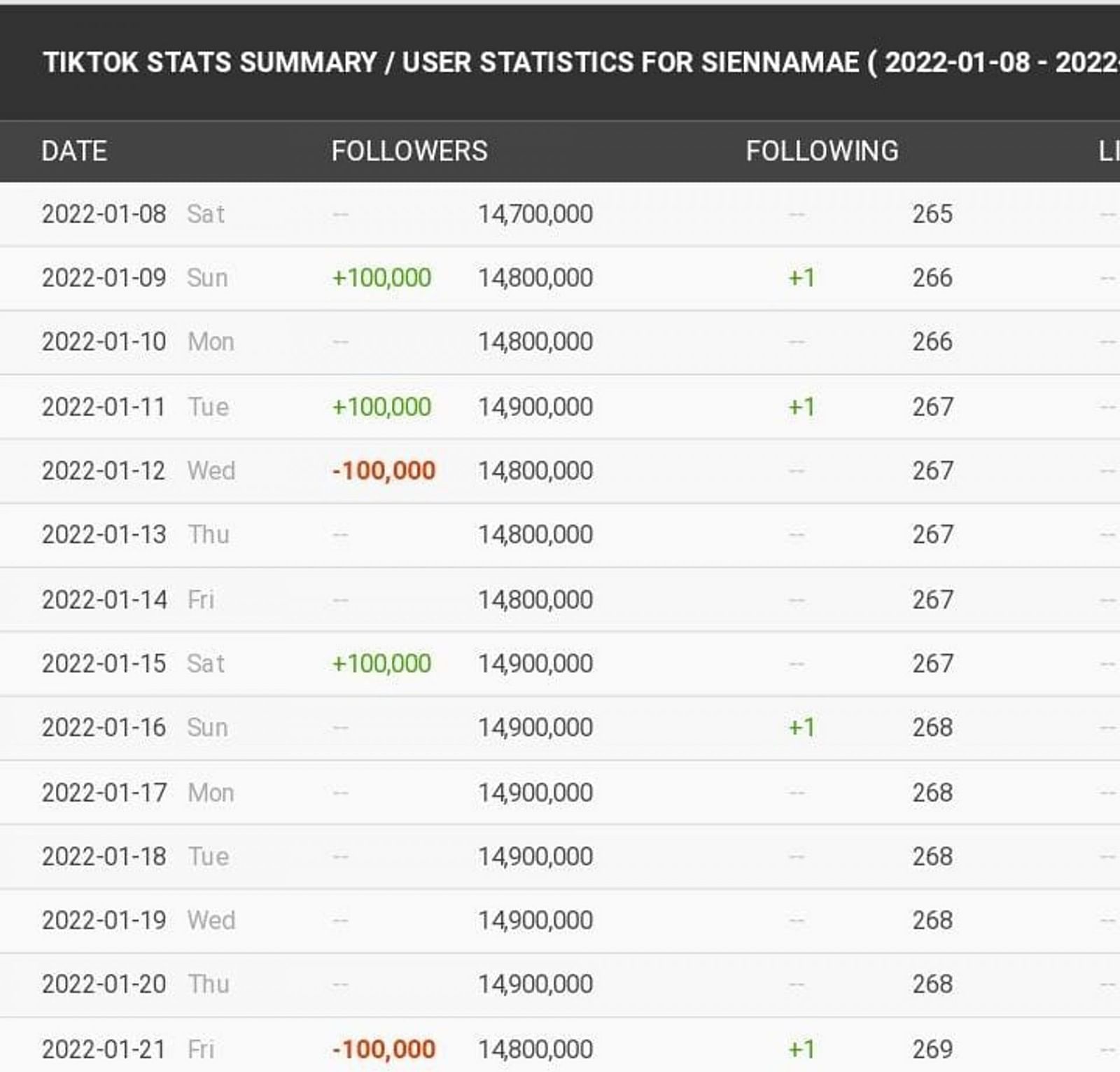The image size is (1120, 1072).
Task: Click Mon label in 2022-01-17 row
Action: coord(211,793)
